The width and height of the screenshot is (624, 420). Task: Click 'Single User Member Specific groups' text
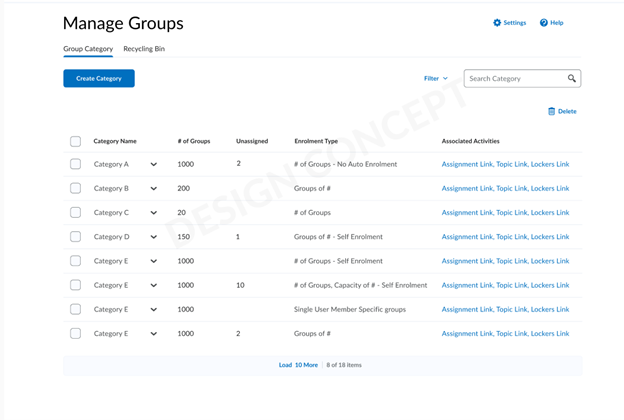[x=350, y=309]
